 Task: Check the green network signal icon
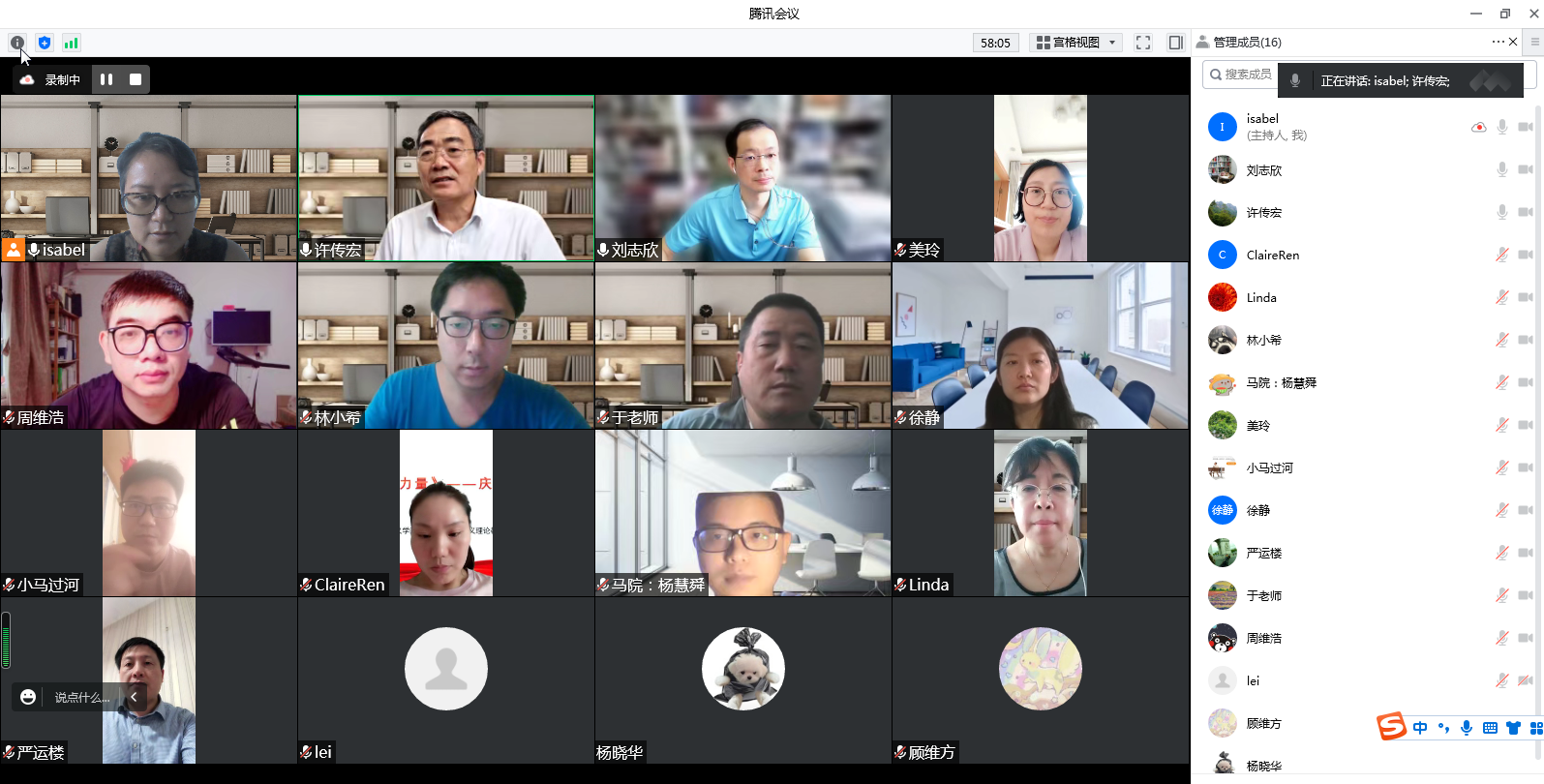click(71, 43)
